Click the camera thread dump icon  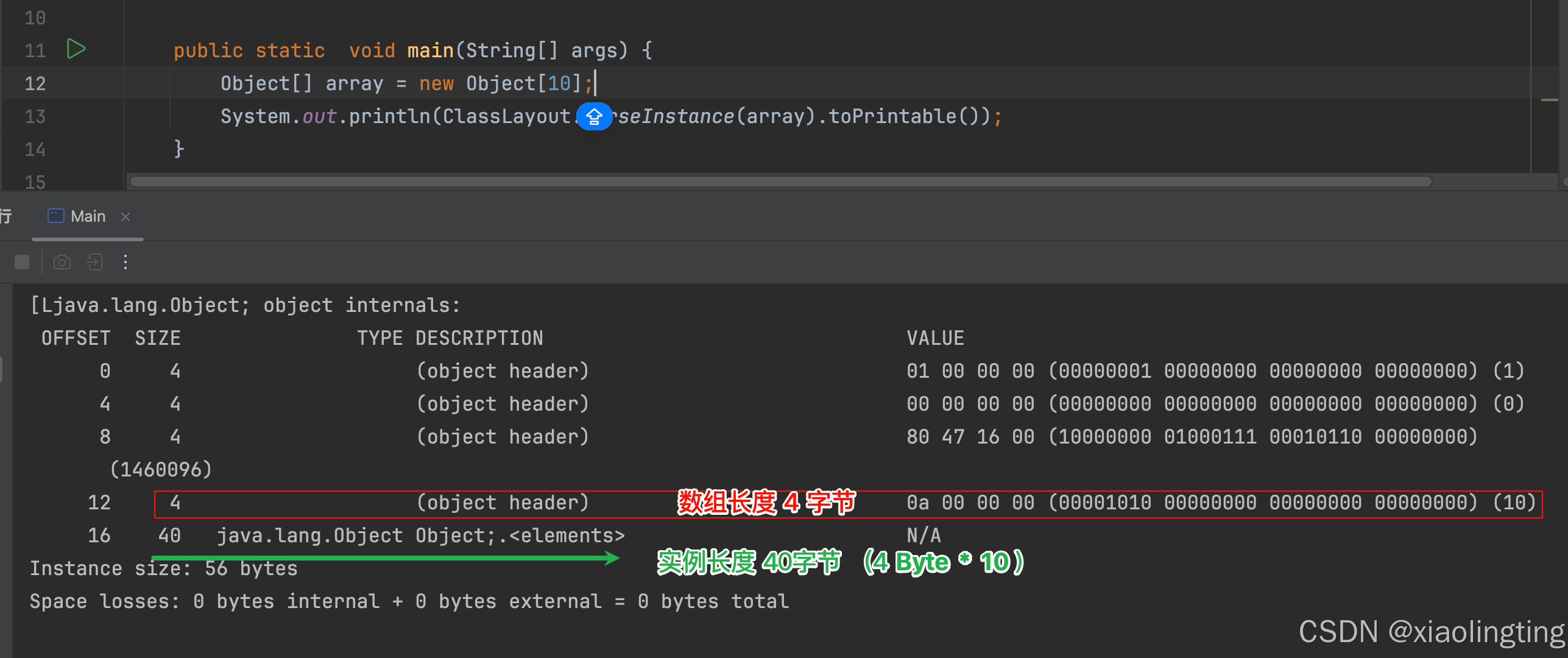tap(62, 262)
